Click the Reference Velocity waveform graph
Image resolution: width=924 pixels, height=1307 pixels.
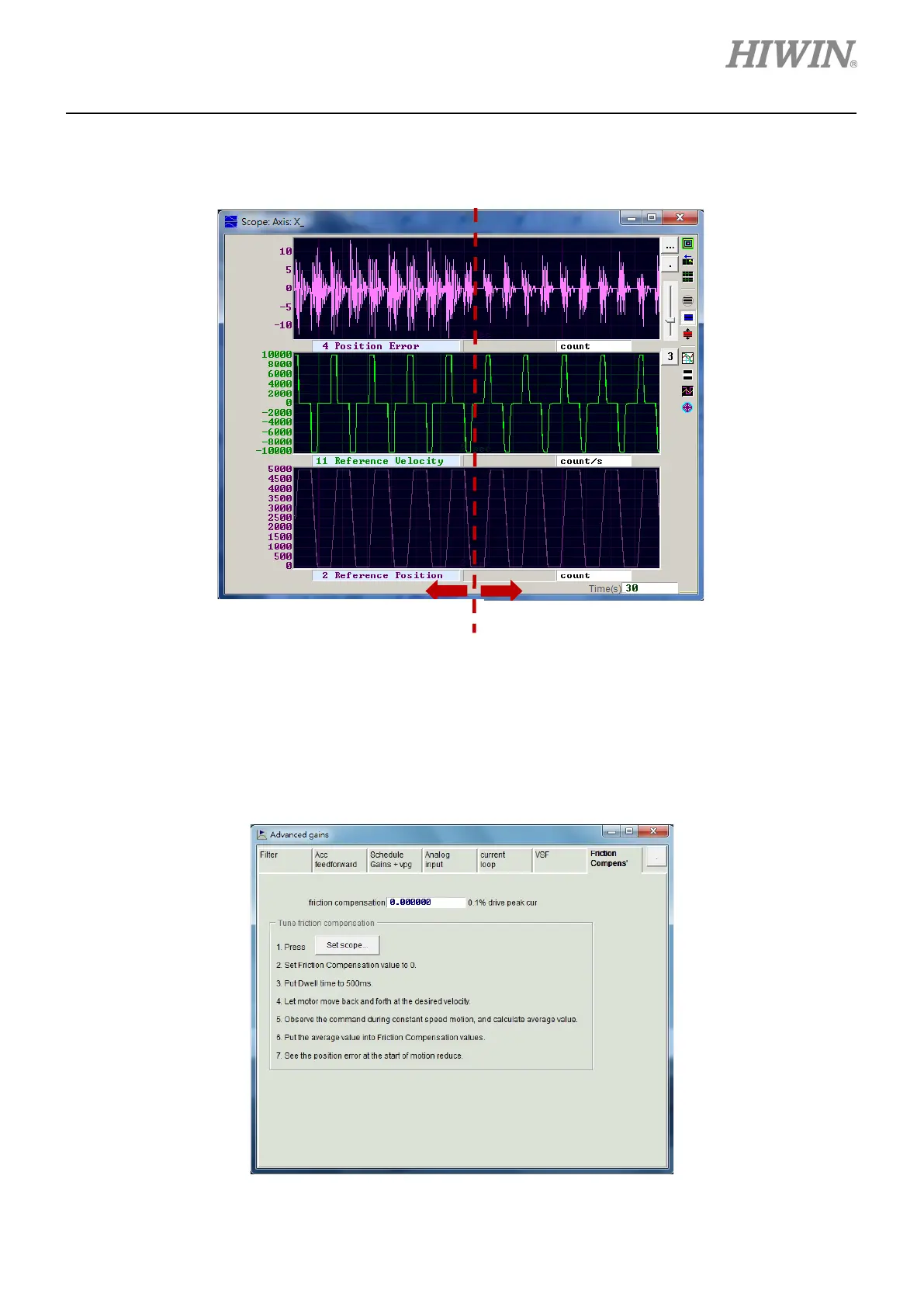[x=476, y=404]
